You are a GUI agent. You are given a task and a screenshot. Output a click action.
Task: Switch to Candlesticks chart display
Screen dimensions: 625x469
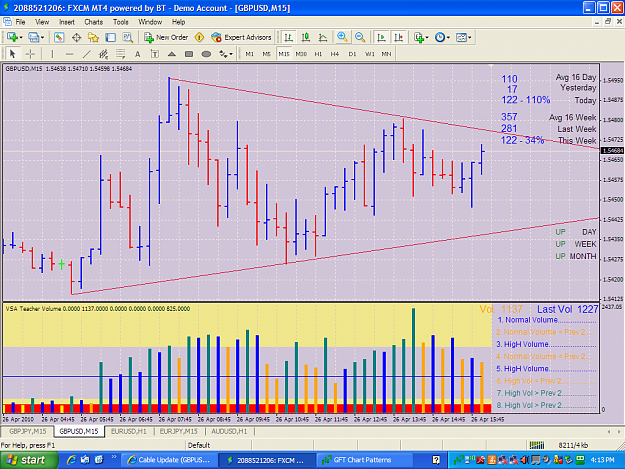point(305,37)
